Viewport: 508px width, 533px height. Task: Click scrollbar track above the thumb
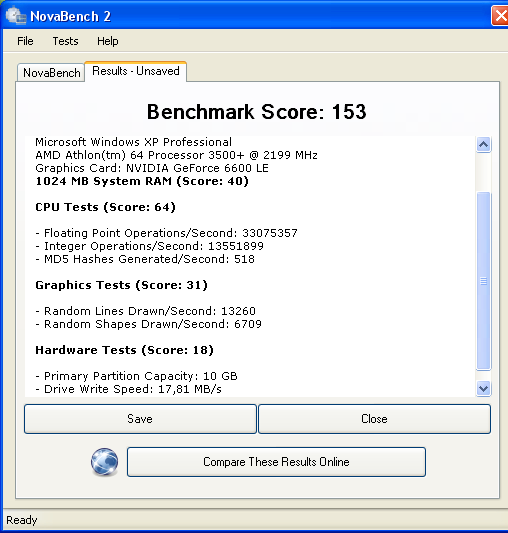click(x=483, y=172)
